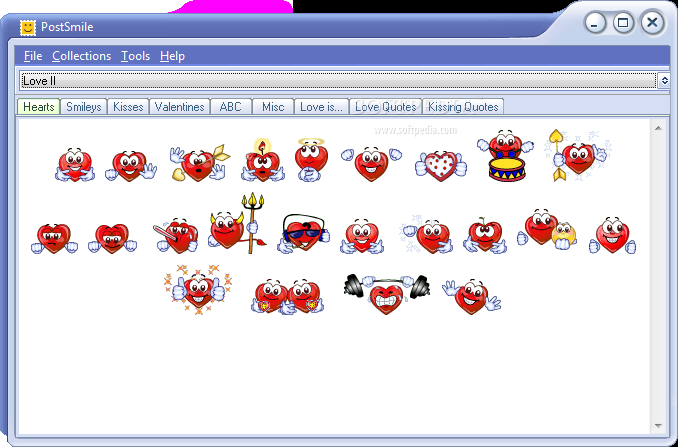Pick the heart surrounded by blue sparkles

point(427,235)
